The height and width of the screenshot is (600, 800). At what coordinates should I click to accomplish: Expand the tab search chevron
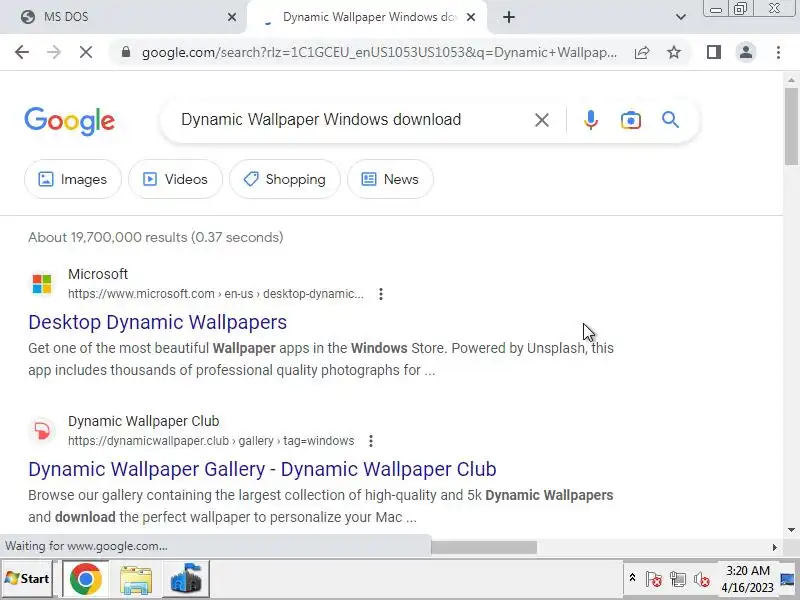(681, 17)
